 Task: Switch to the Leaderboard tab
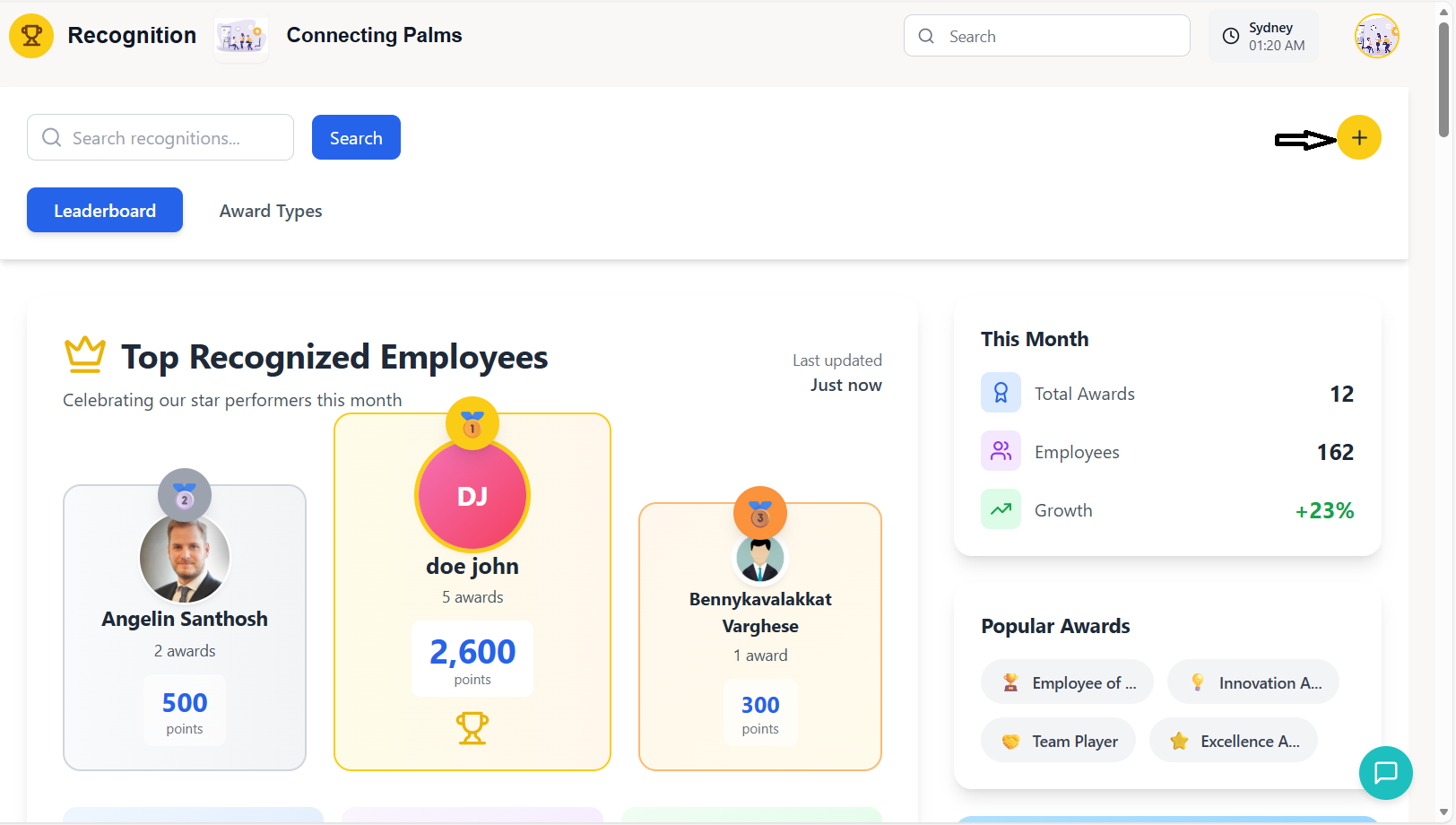(x=105, y=211)
